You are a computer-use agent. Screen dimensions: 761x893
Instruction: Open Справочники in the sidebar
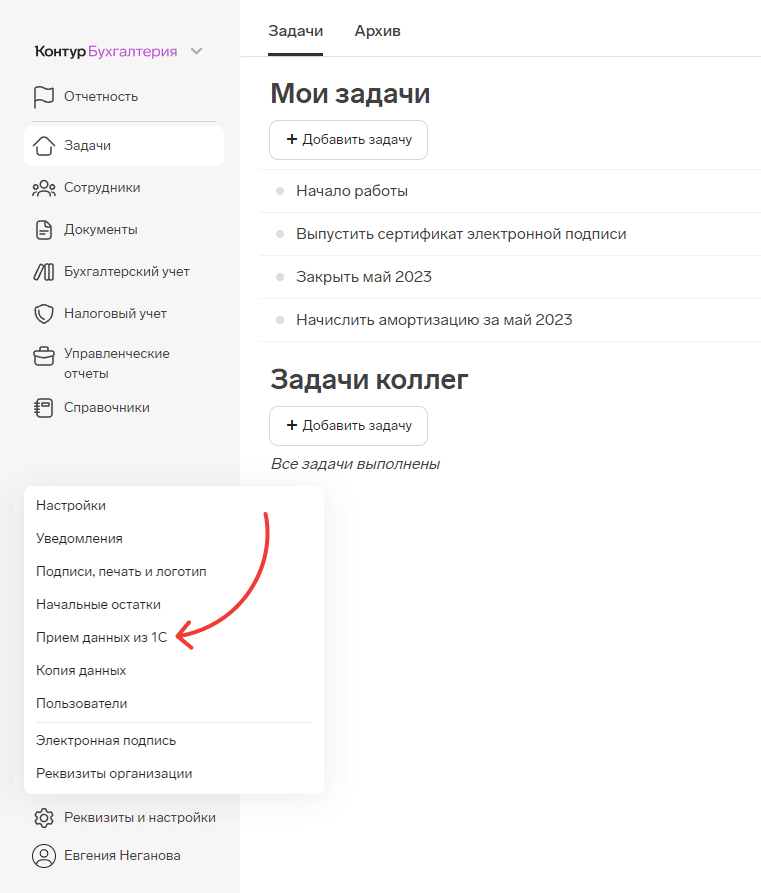tap(107, 408)
